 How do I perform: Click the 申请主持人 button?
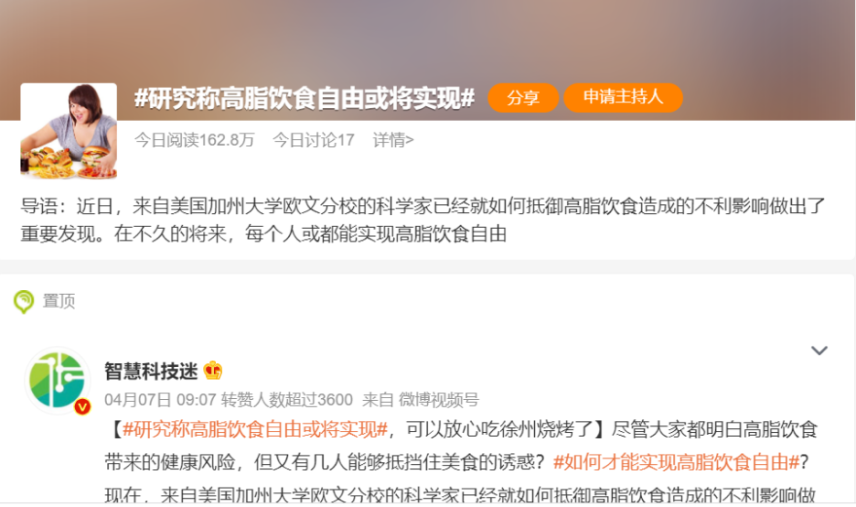click(623, 98)
